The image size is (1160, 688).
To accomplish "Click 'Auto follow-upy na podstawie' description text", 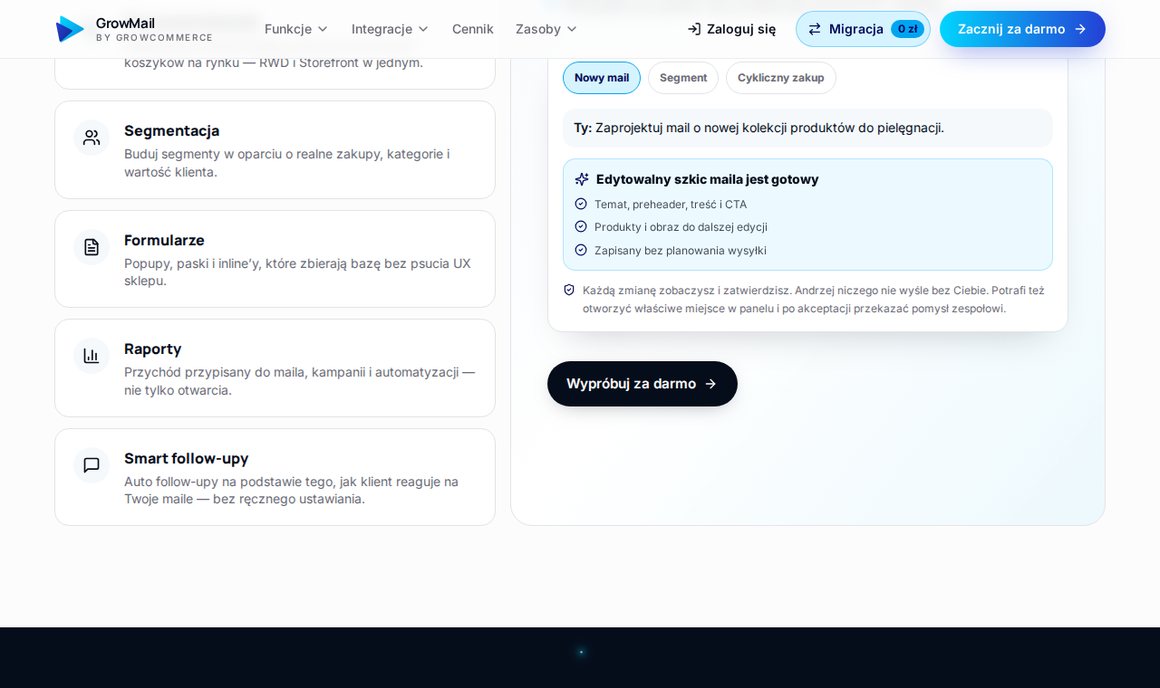I will coord(291,490).
